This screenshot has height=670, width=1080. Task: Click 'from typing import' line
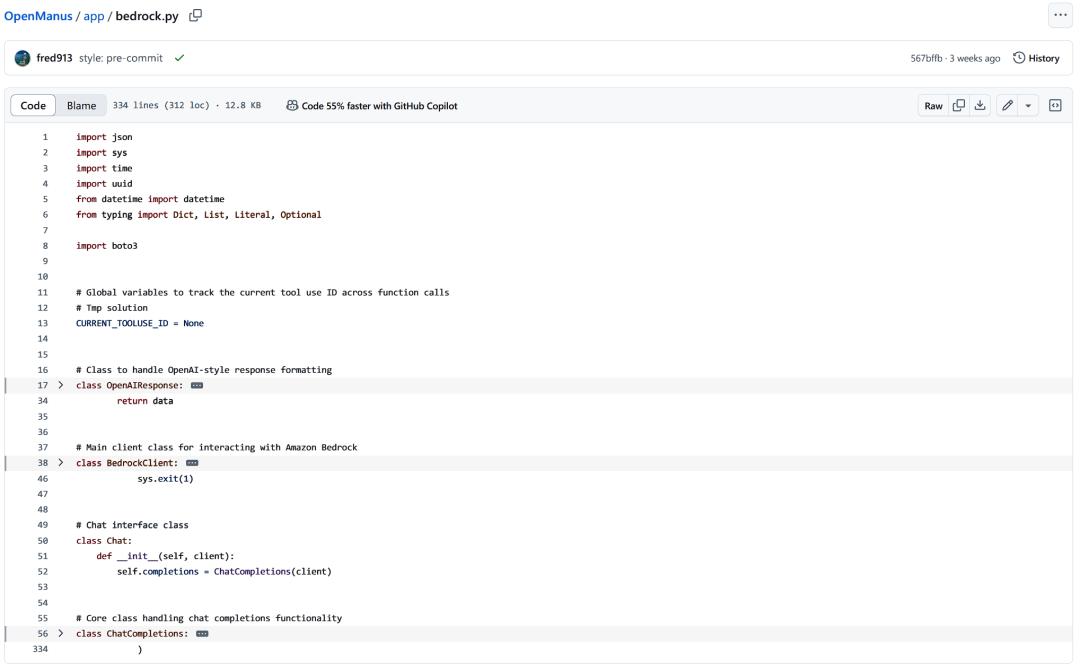pyautogui.click(x=198, y=215)
